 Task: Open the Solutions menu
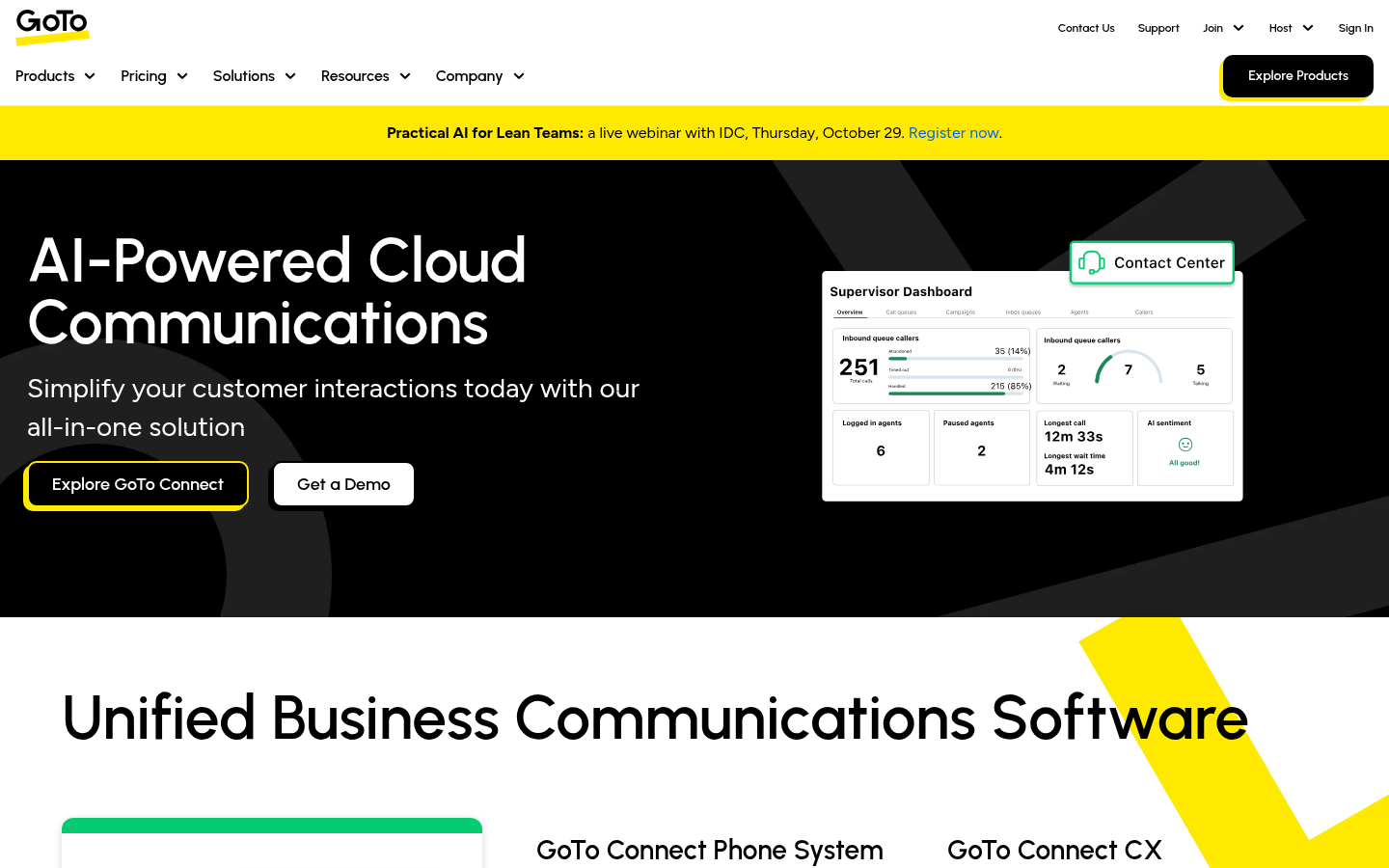(255, 76)
